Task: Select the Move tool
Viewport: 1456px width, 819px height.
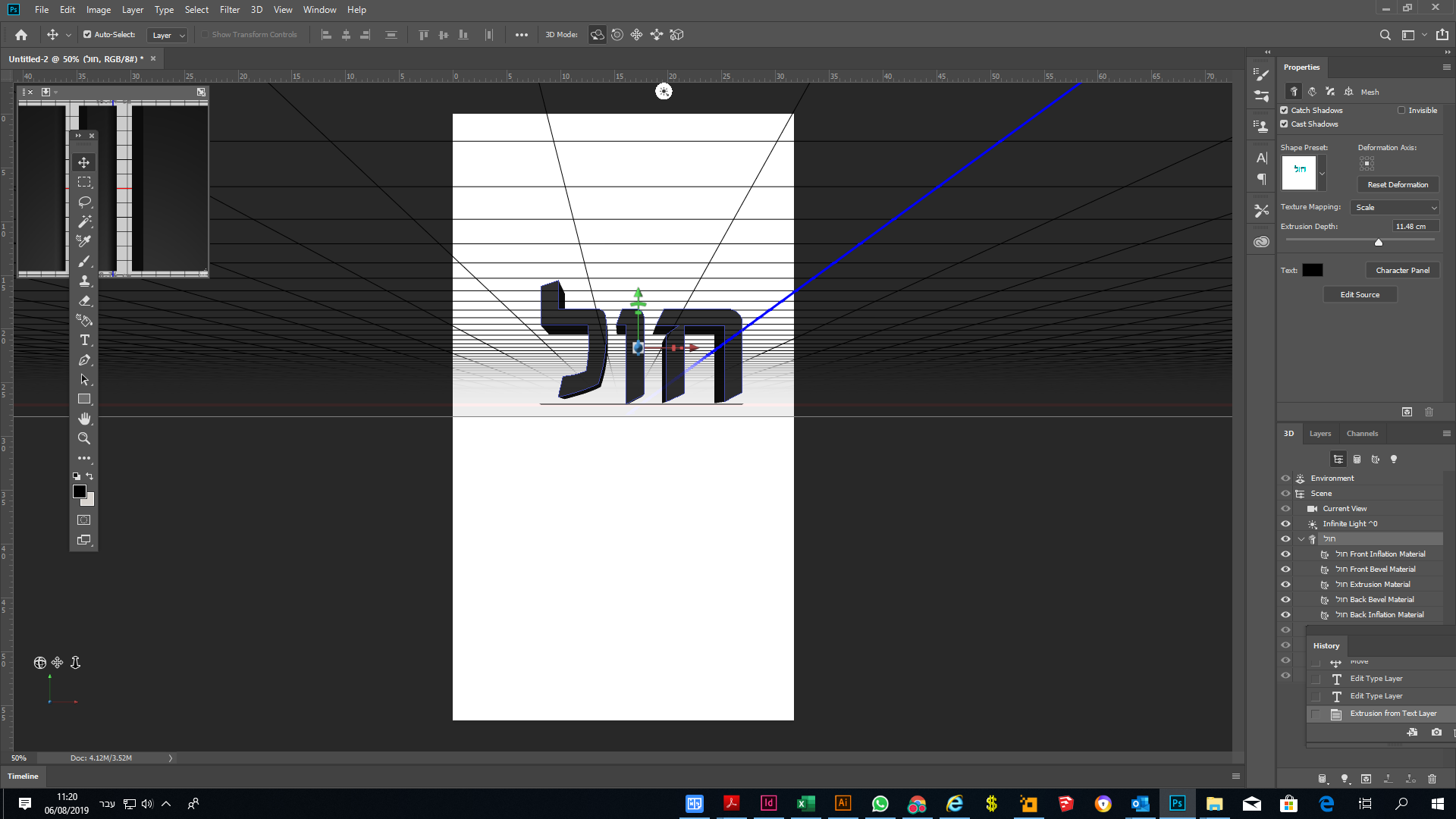Action: pos(83,162)
